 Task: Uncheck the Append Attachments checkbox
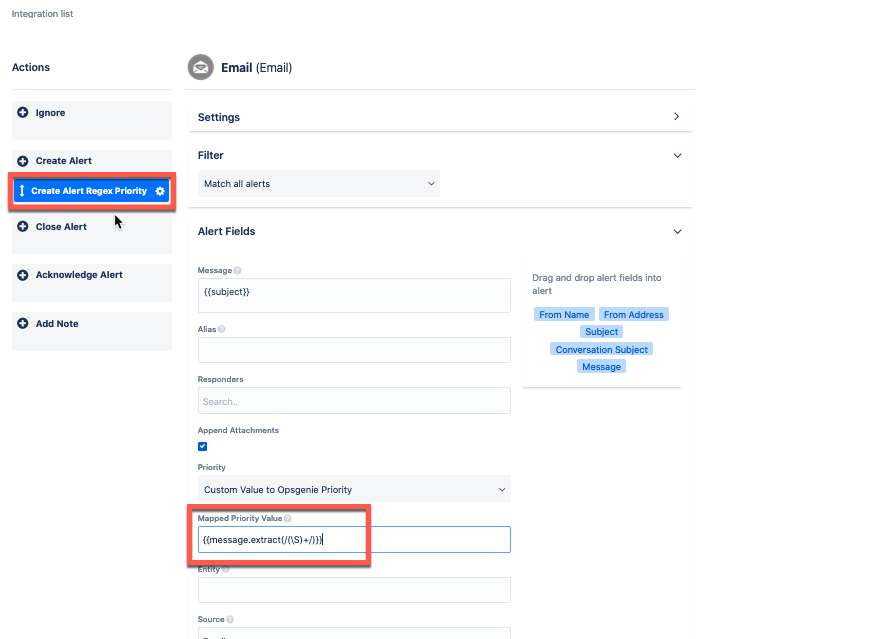(203, 447)
